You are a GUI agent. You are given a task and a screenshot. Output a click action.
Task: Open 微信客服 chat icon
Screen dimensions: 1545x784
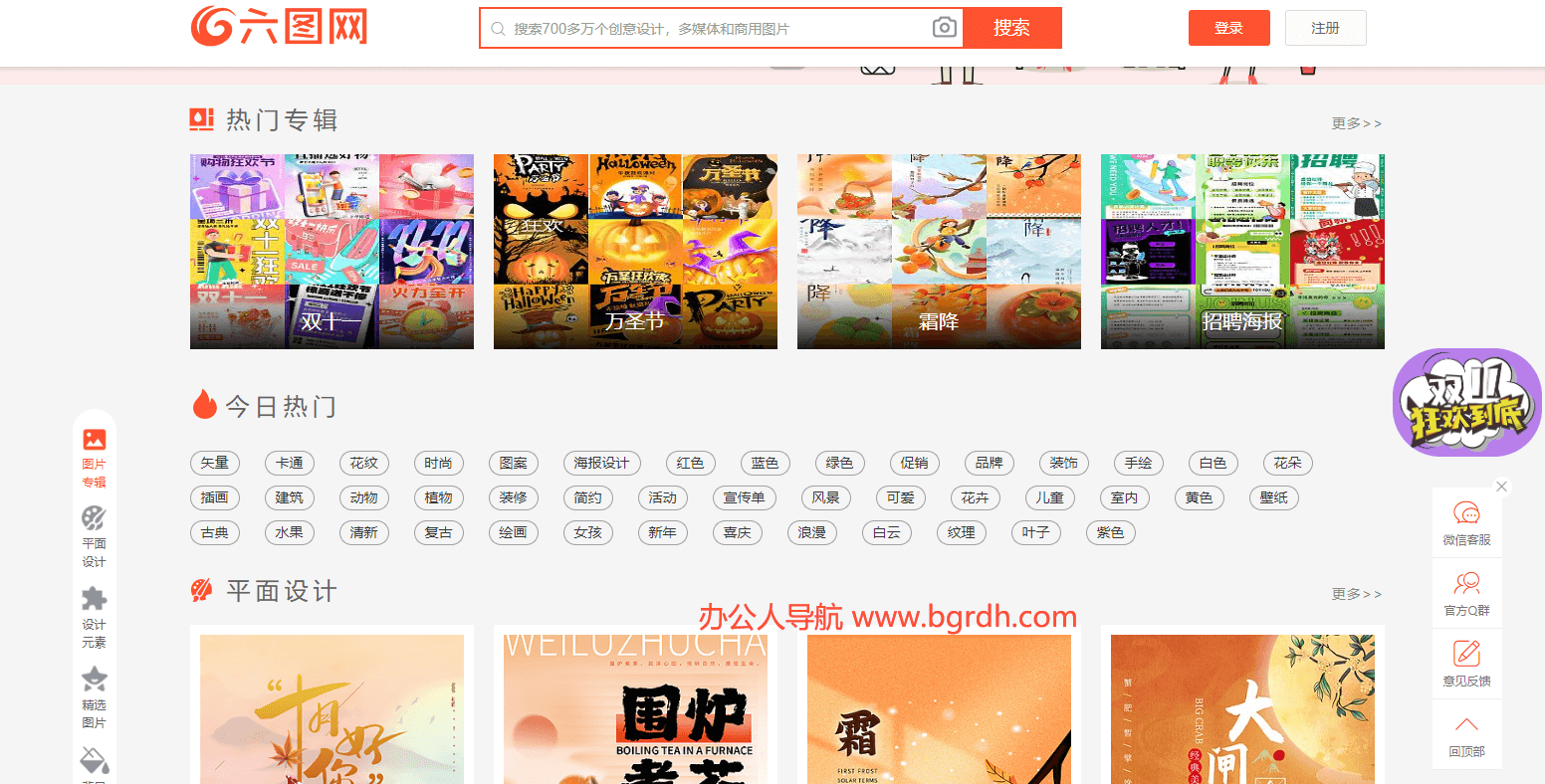pyautogui.click(x=1466, y=514)
